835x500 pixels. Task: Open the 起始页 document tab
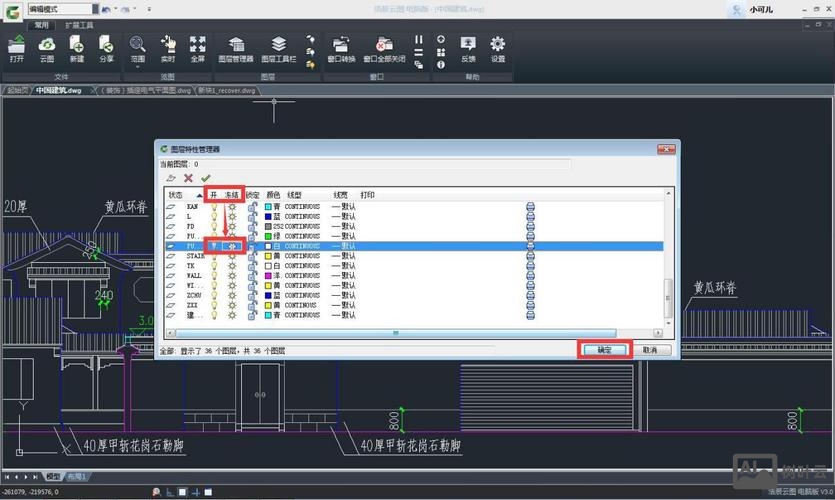tap(18, 91)
